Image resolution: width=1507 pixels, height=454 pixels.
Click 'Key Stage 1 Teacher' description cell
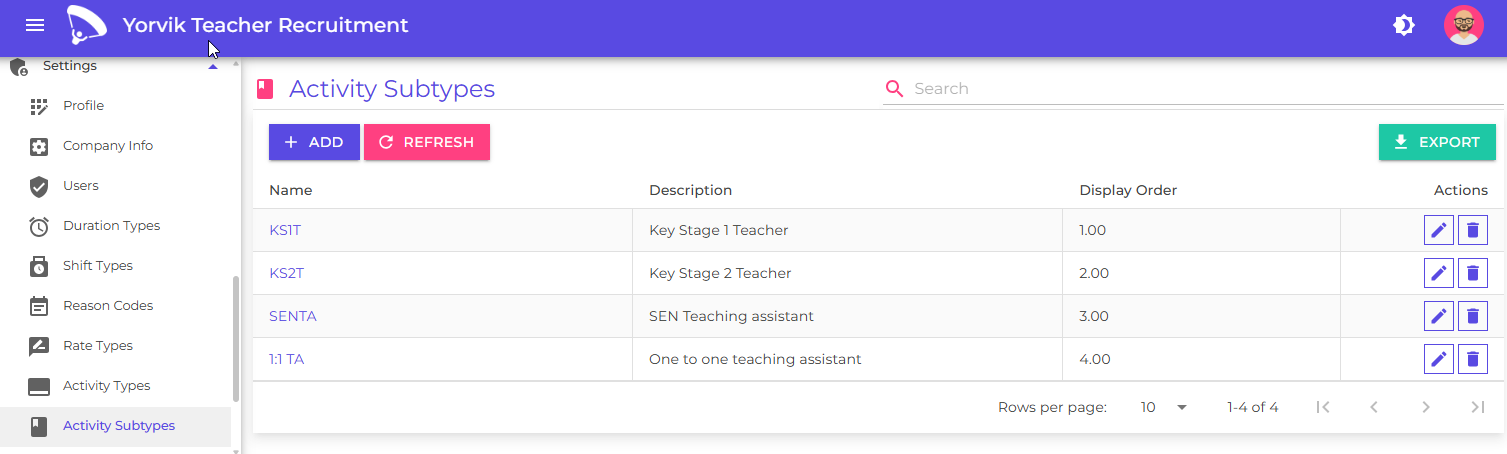pos(718,230)
